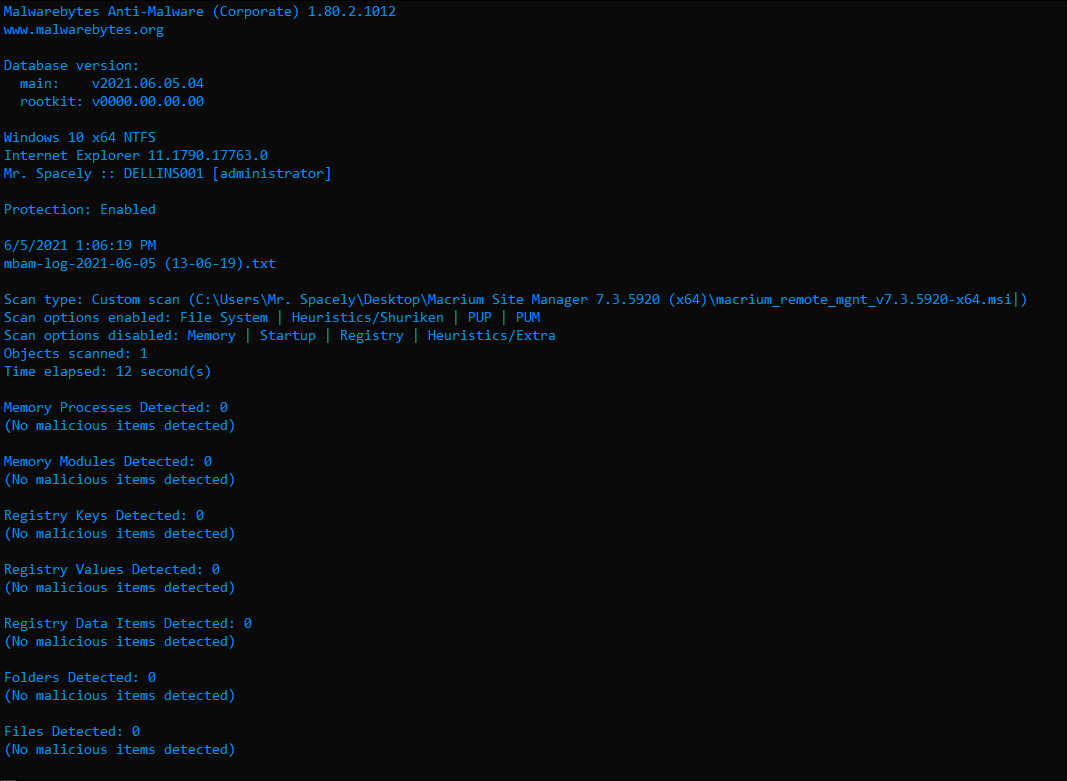Click Registry Data Items Detected line

(128, 624)
